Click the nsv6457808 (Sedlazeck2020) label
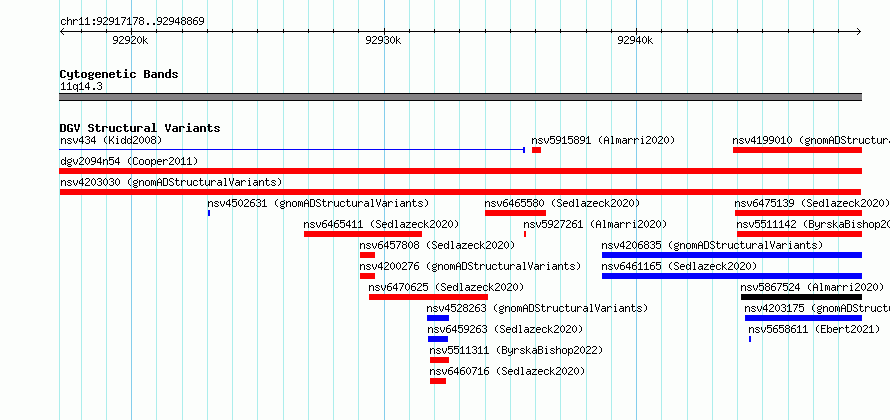Viewport: 890px width, 420px height. tap(437, 245)
